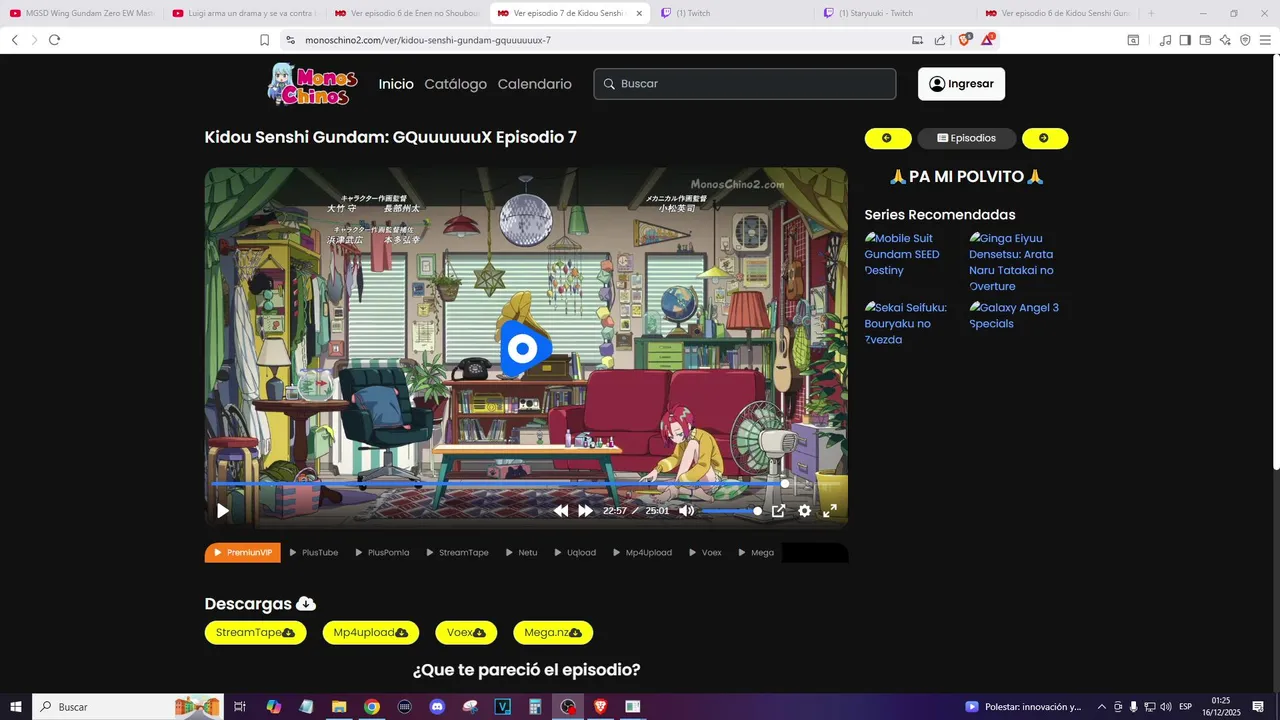Select the Voex server tab
This screenshot has height=720, width=1280.
point(705,552)
